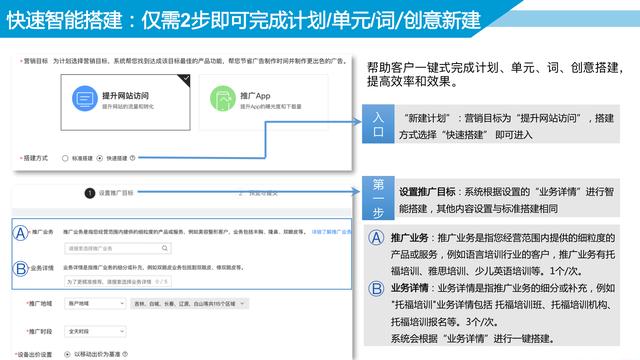Click the blue 入口 label box
Viewport: 640px width, 360px height.
pyautogui.click(x=378, y=124)
